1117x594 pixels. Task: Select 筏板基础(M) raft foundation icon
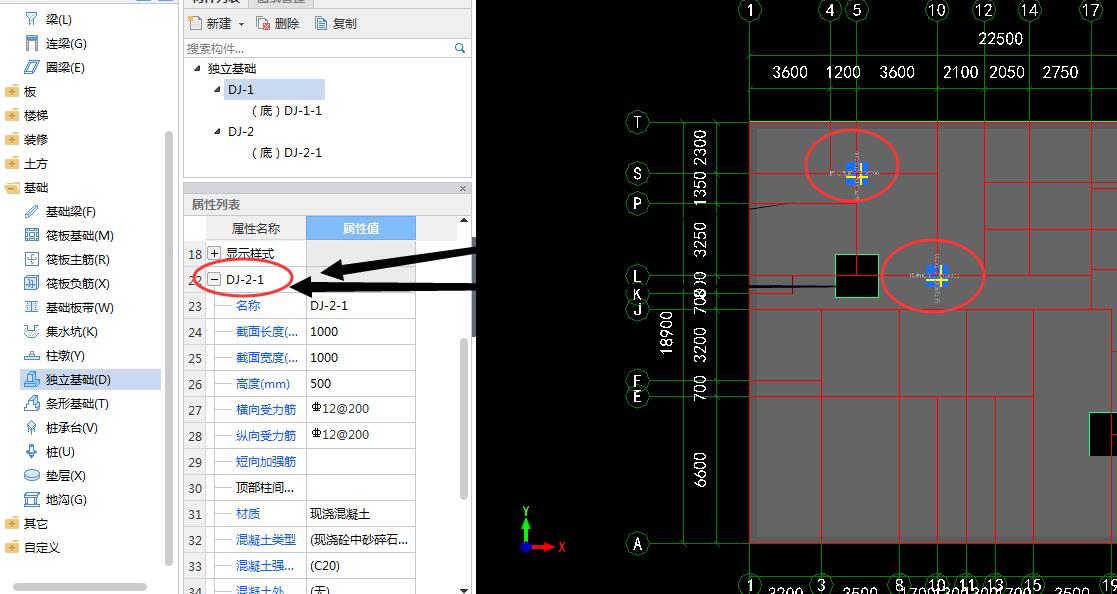(x=31, y=236)
